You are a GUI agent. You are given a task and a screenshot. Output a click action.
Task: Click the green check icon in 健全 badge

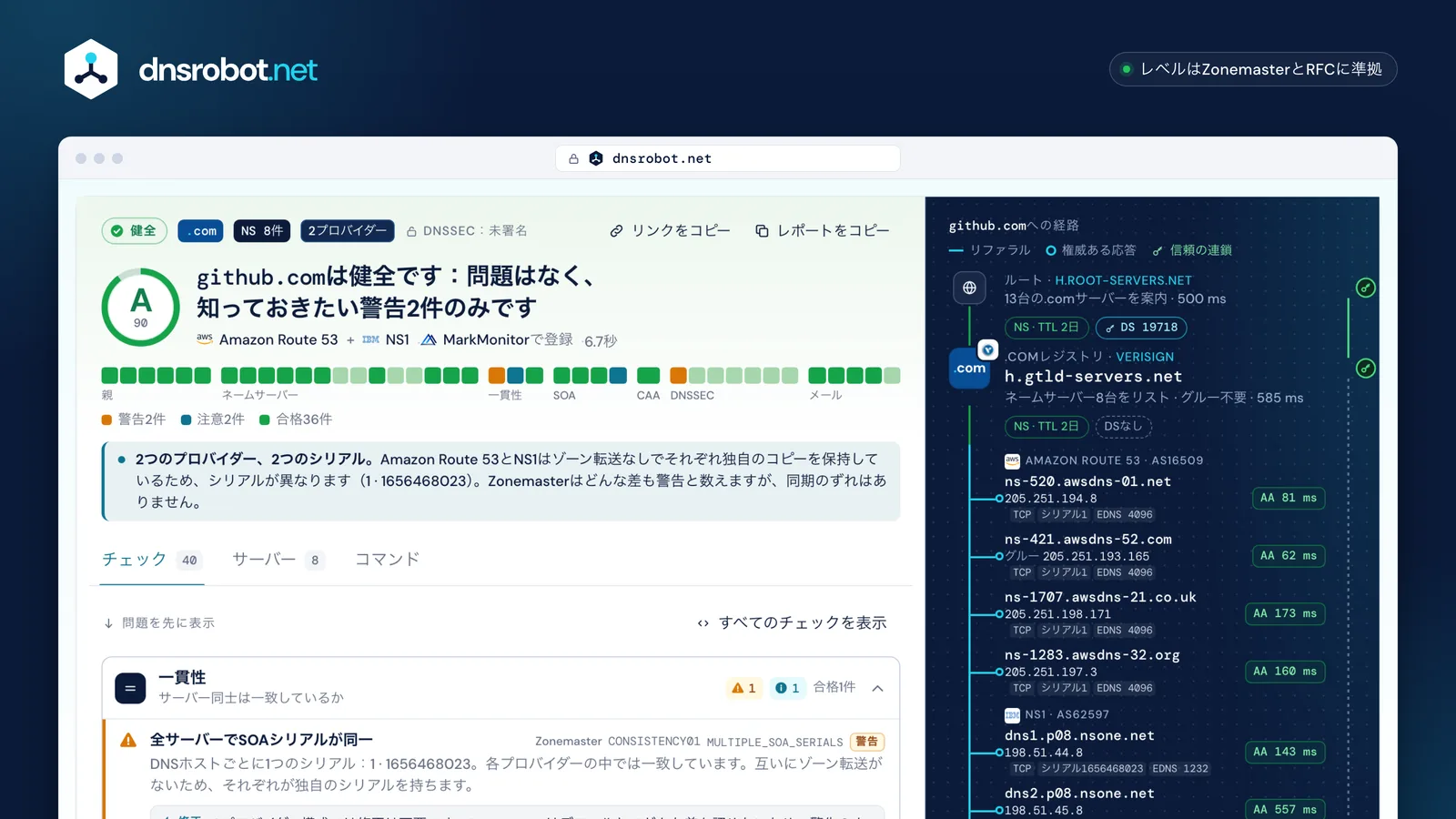coord(116,231)
